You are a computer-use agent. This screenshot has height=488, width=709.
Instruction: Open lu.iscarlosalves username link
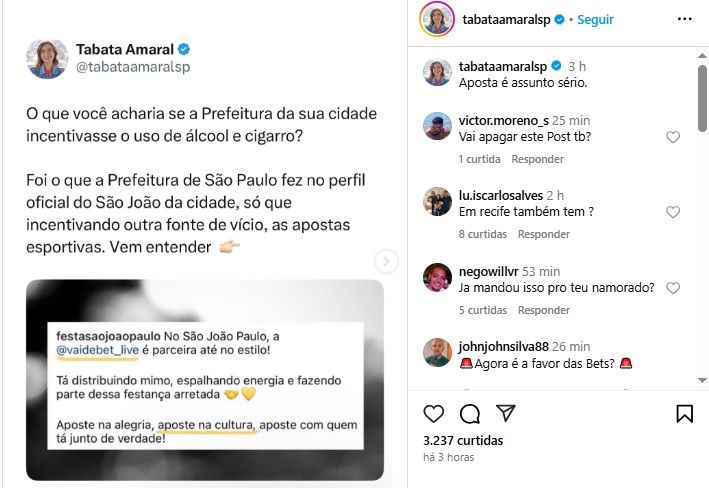(x=501, y=195)
